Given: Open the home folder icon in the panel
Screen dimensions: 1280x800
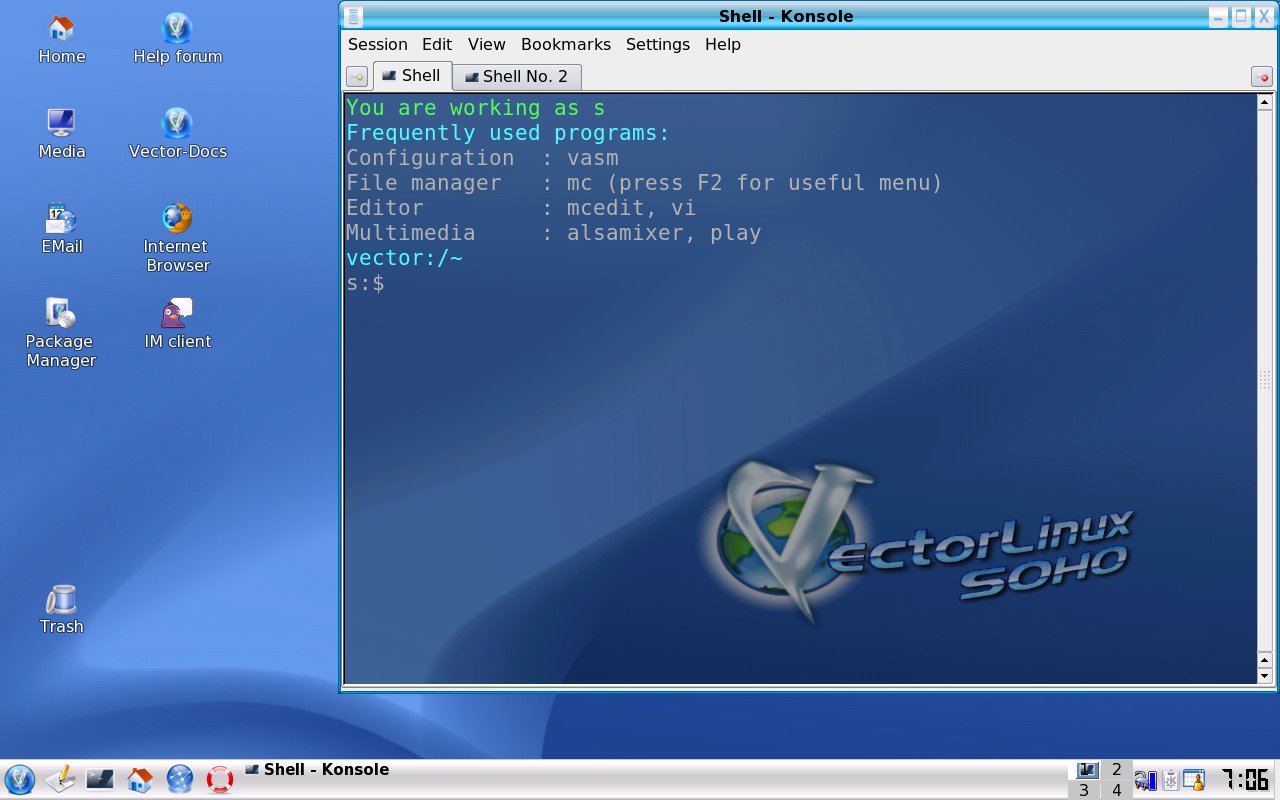Looking at the screenshot, I should coord(140,779).
